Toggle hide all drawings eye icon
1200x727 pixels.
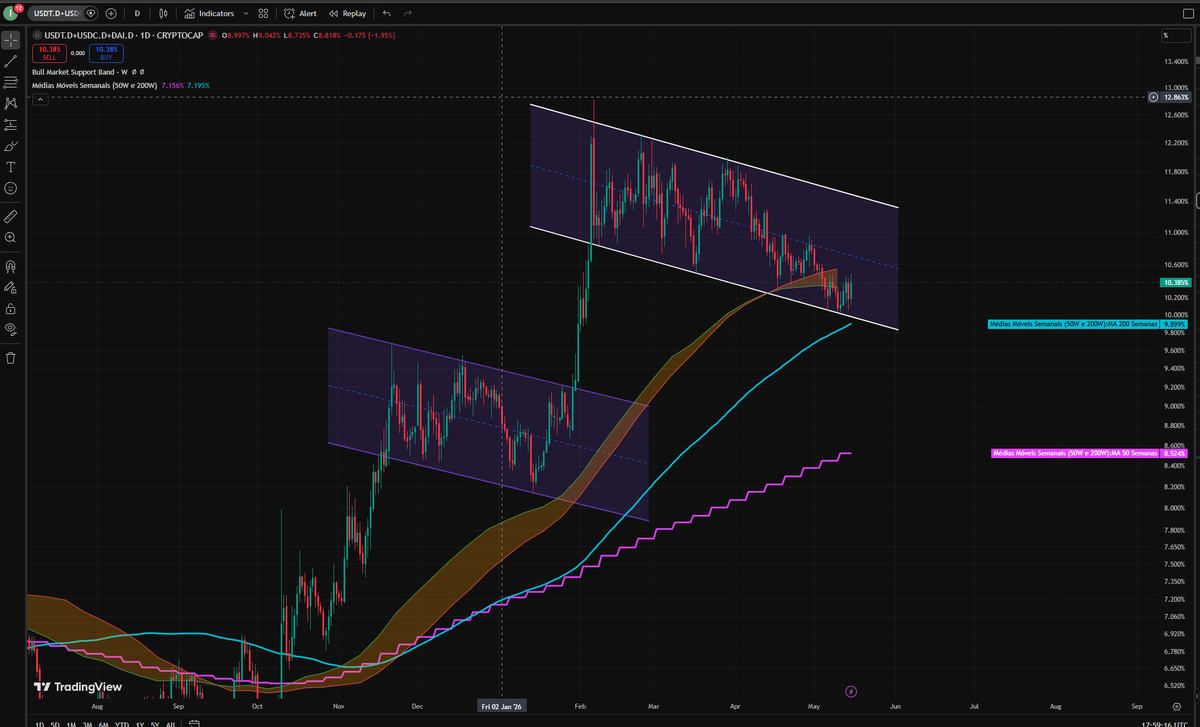point(10,328)
